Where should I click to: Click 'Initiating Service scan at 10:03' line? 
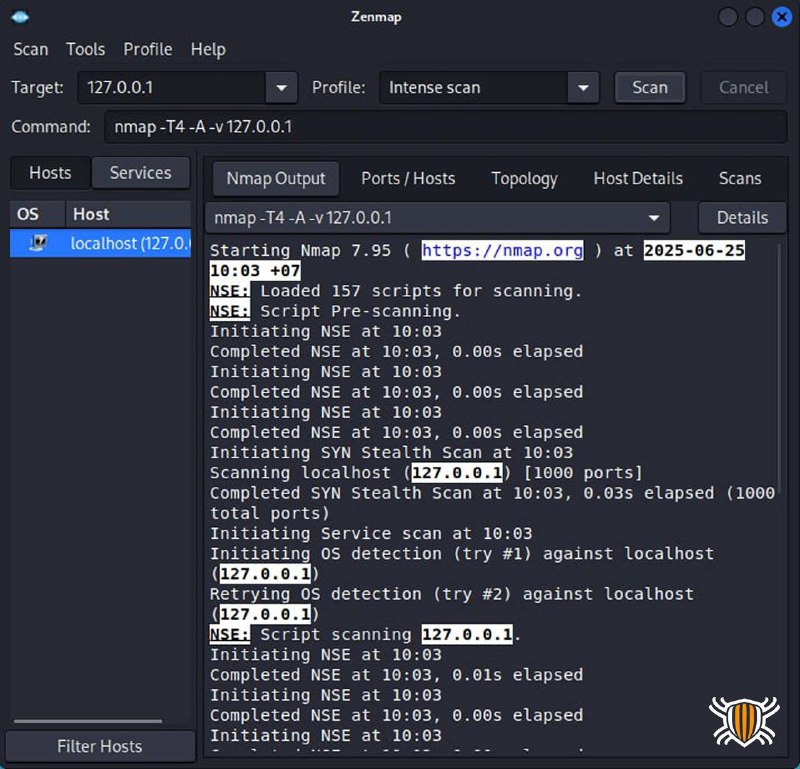(x=371, y=533)
